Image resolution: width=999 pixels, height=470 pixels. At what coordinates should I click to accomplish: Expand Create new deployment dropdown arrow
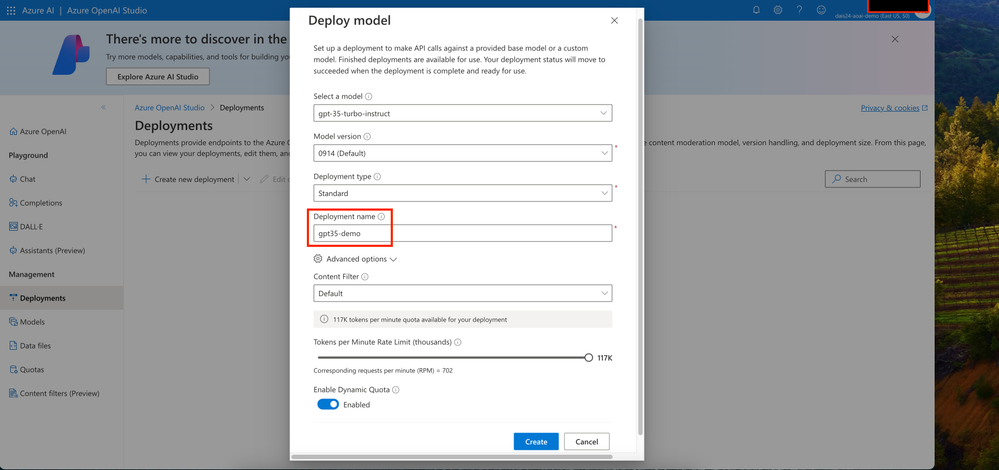click(247, 180)
